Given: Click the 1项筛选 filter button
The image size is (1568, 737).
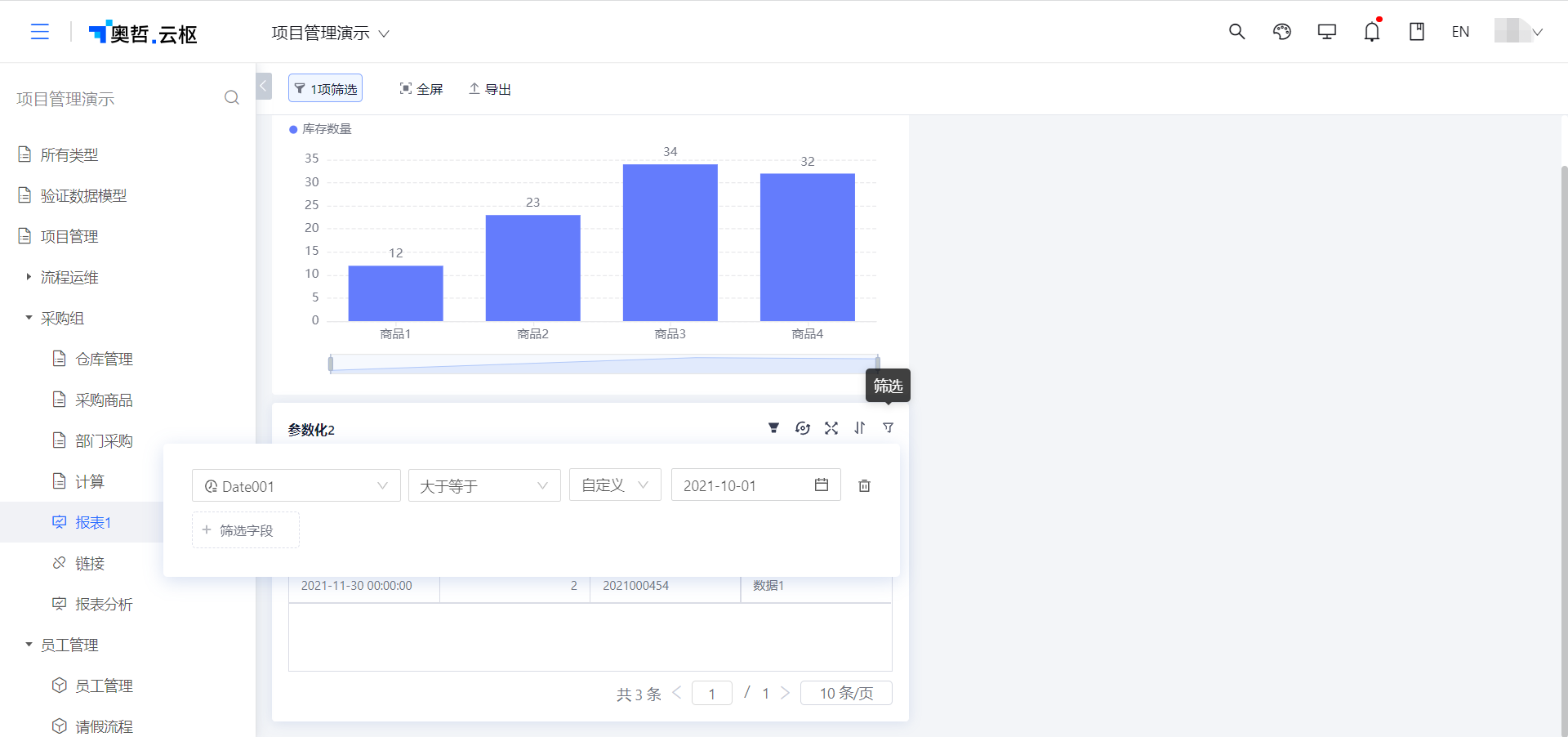Looking at the screenshot, I should (325, 88).
